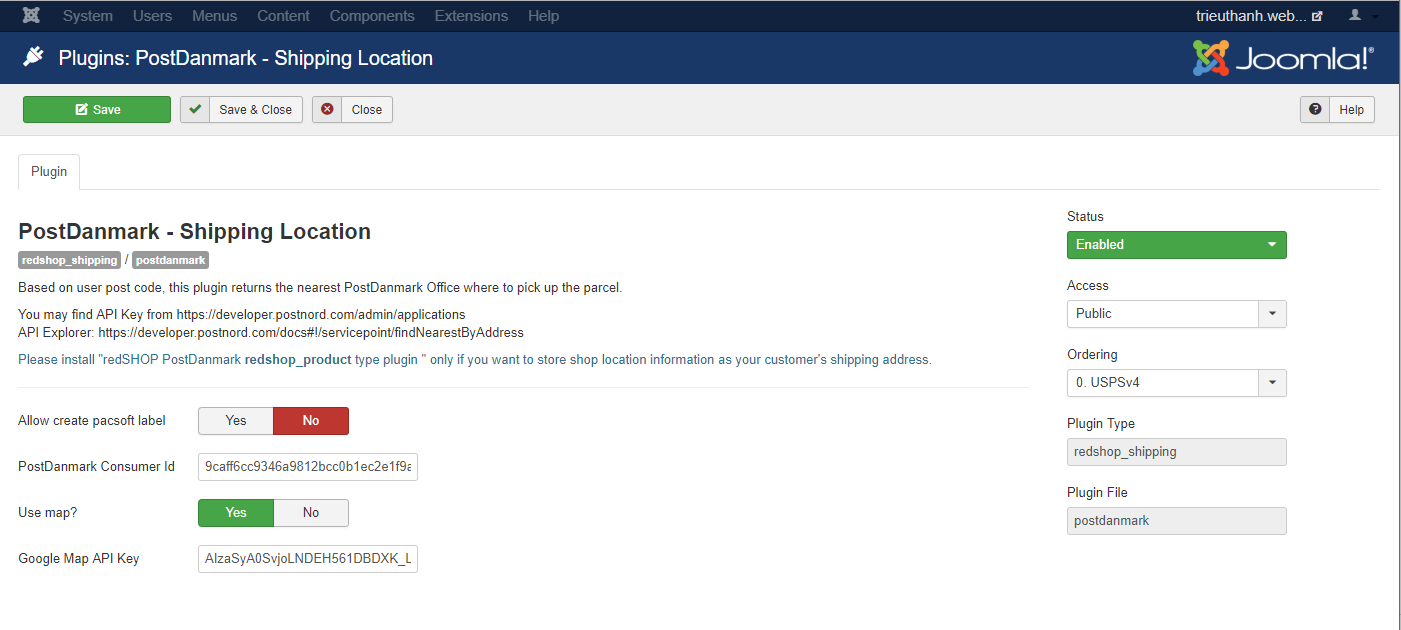Open the System menu

coord(88,16)
